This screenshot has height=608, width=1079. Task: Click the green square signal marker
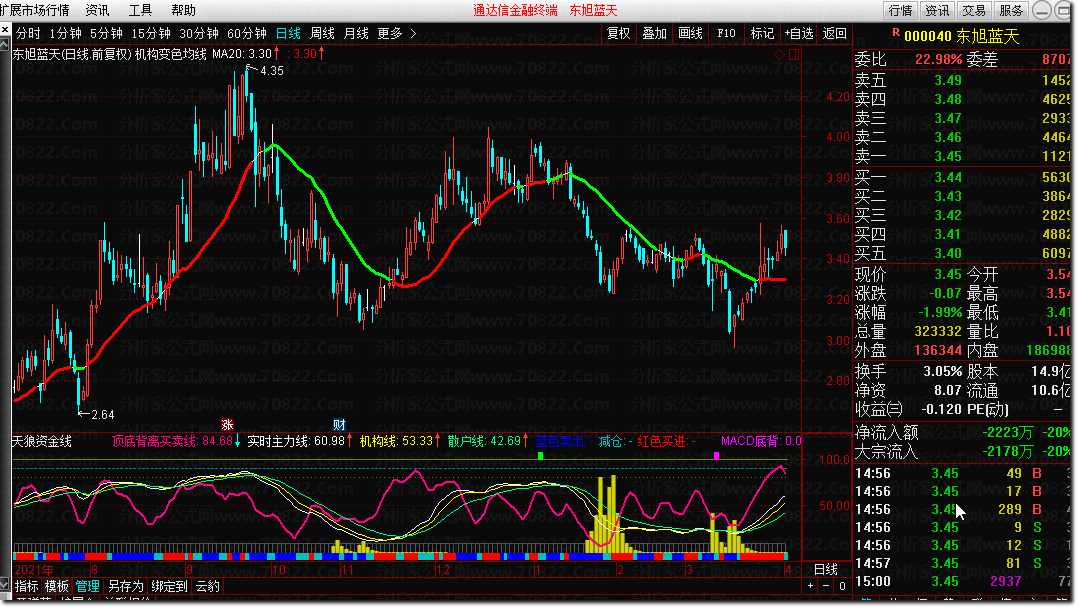(x=540, y=455)
